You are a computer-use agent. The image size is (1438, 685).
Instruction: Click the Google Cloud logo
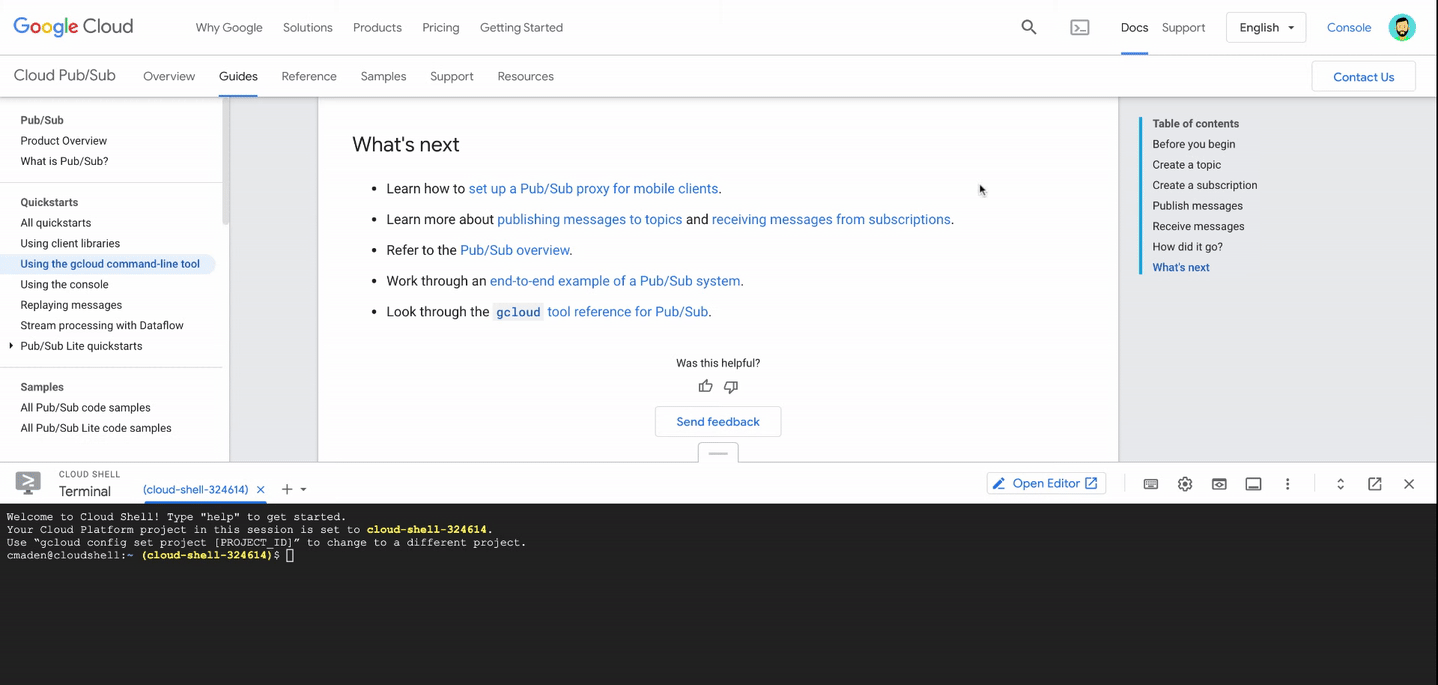pyautogui.click(x=73, y=27)
